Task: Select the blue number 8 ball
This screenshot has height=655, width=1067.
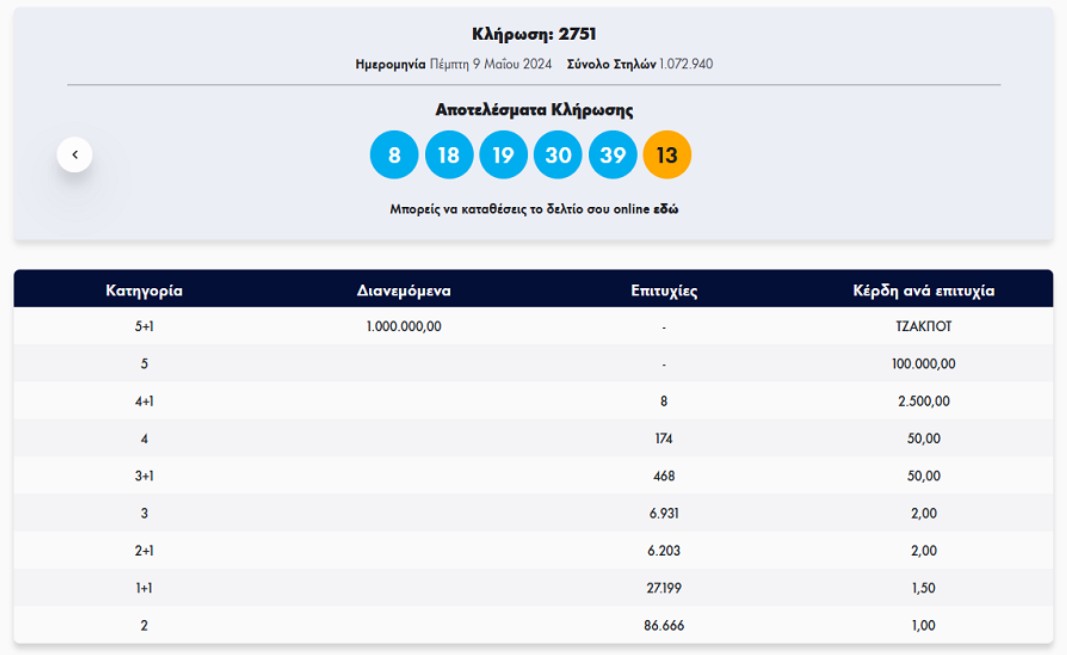Action: pos(394,155)
